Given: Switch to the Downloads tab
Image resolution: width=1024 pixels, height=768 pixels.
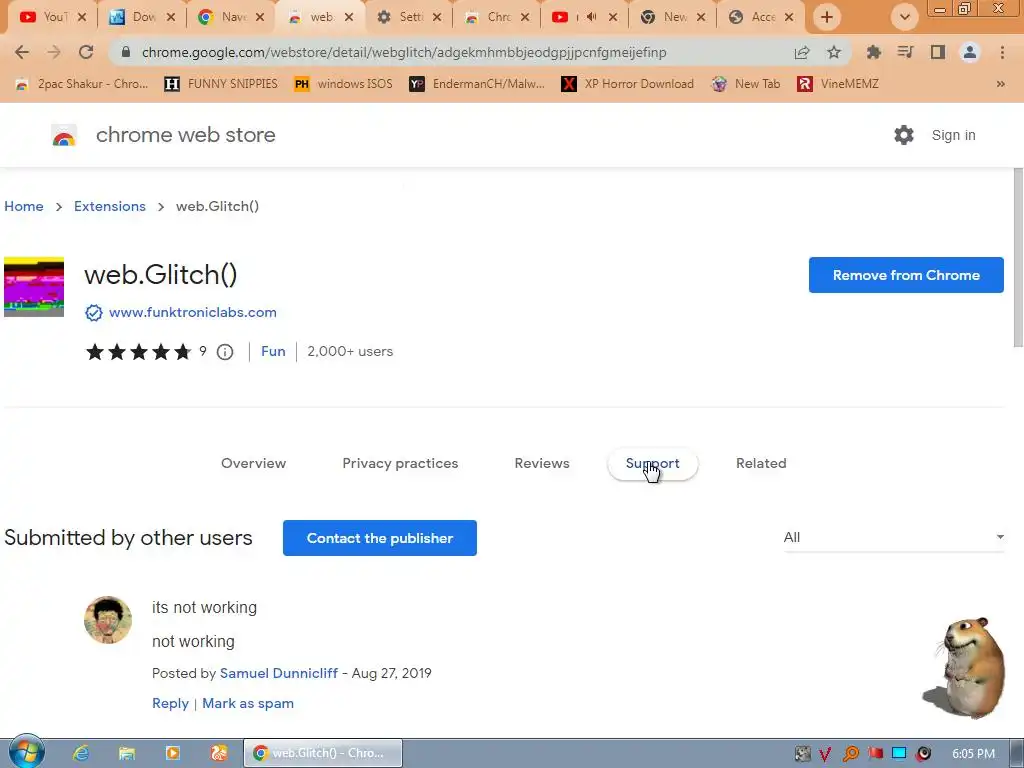Looking at the screenshot, I should tap(142, 17).
